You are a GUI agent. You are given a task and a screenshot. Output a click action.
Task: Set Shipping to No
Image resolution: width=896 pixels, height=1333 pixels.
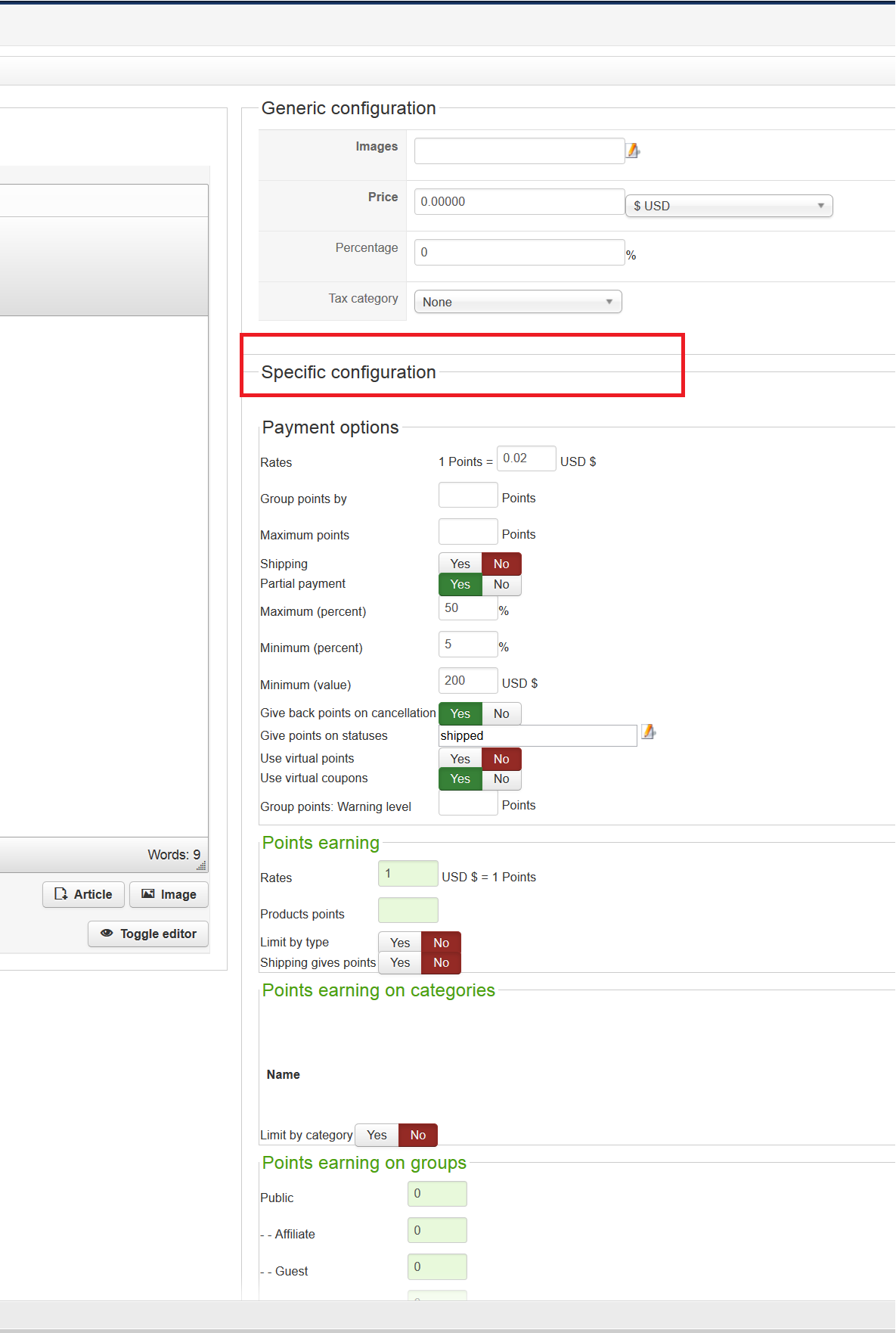501,564
